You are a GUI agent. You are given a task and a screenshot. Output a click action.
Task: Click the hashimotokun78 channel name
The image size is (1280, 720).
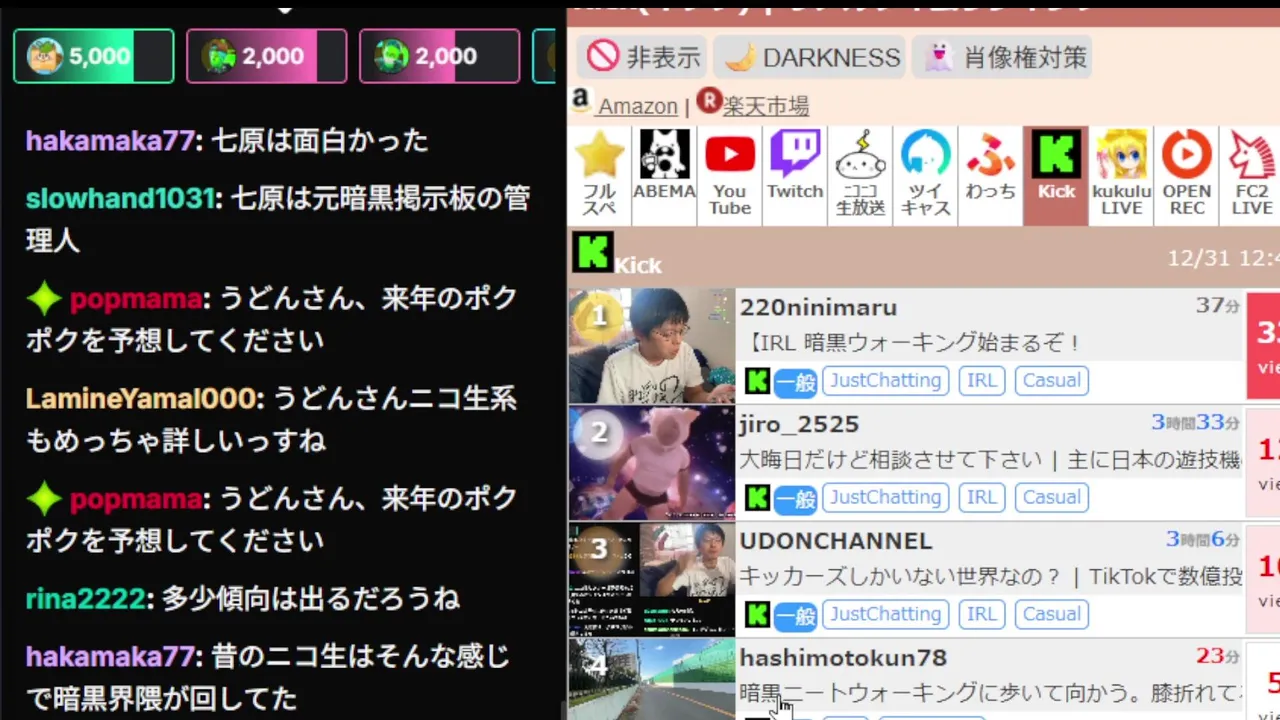843,658
